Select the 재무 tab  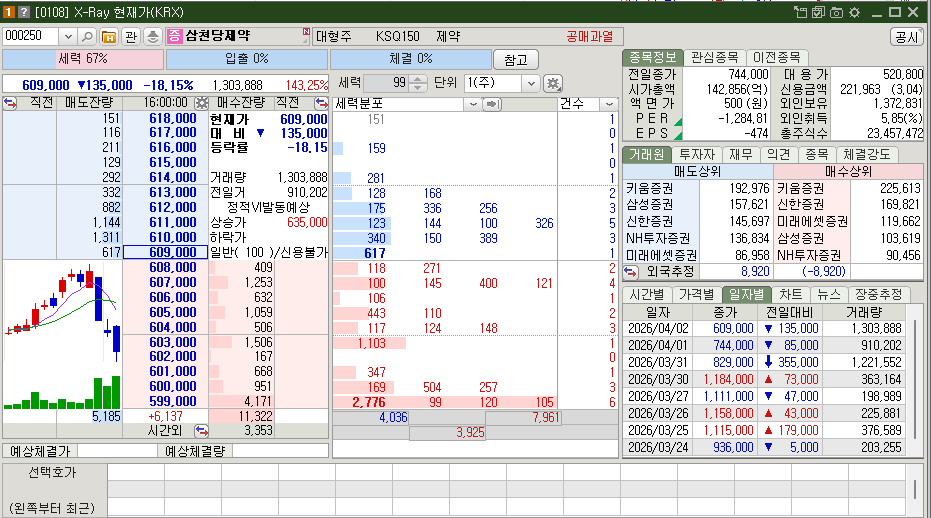pos(740,154)
